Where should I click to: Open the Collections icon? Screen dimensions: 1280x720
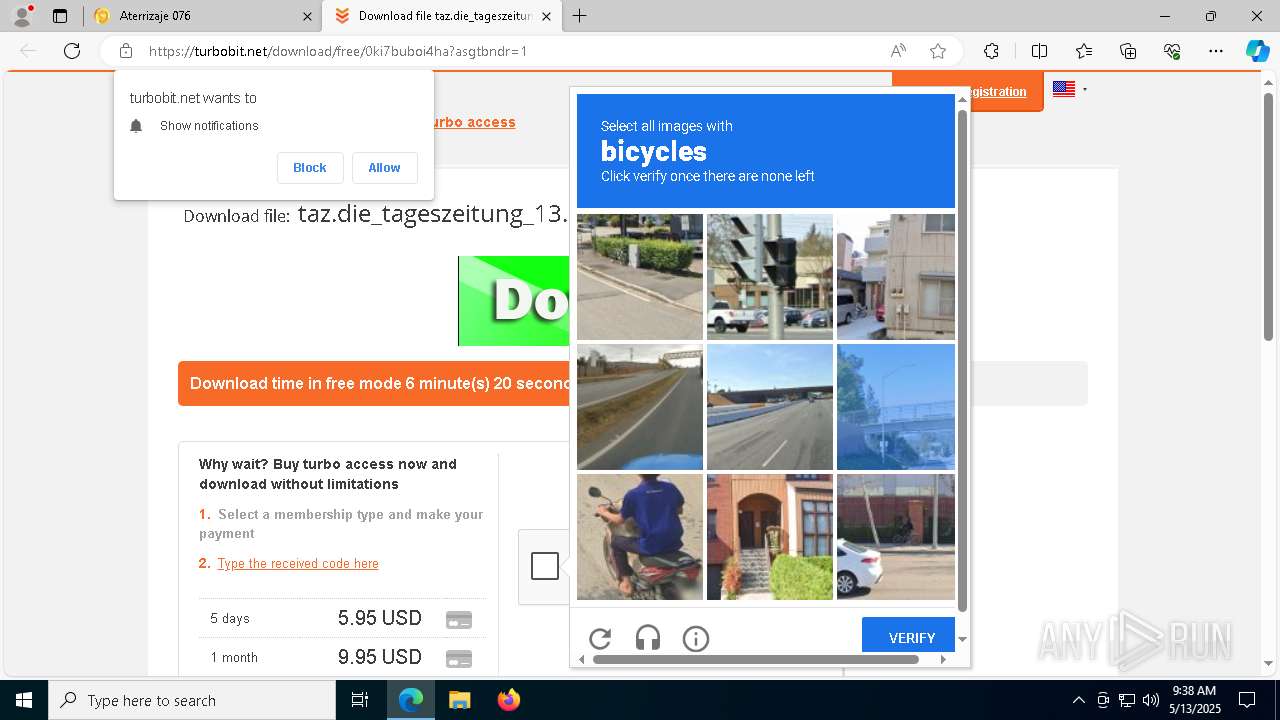point(1128,51)
